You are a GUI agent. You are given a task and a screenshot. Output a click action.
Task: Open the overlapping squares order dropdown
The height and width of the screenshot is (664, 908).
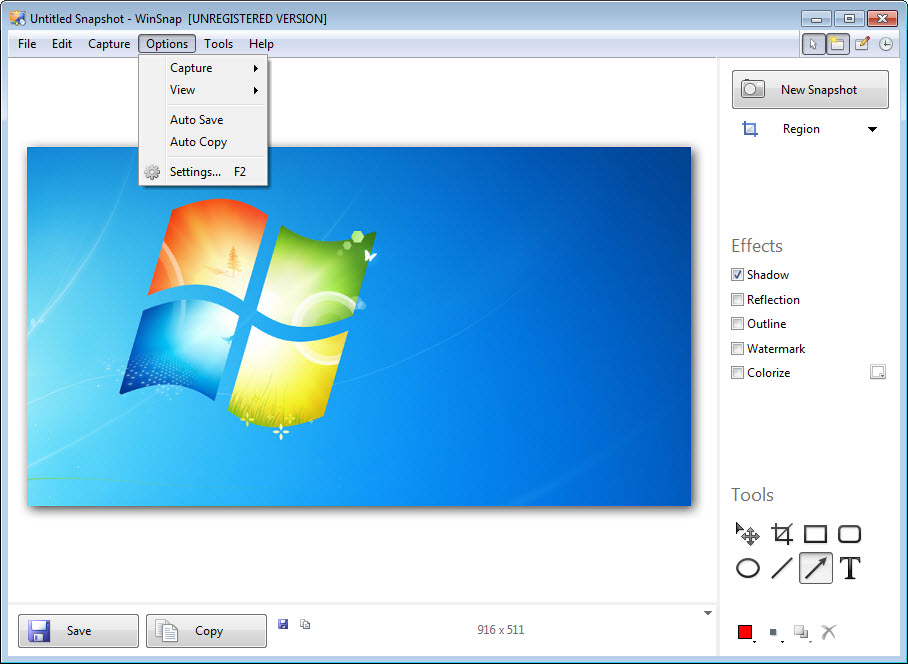pos(803,632)
